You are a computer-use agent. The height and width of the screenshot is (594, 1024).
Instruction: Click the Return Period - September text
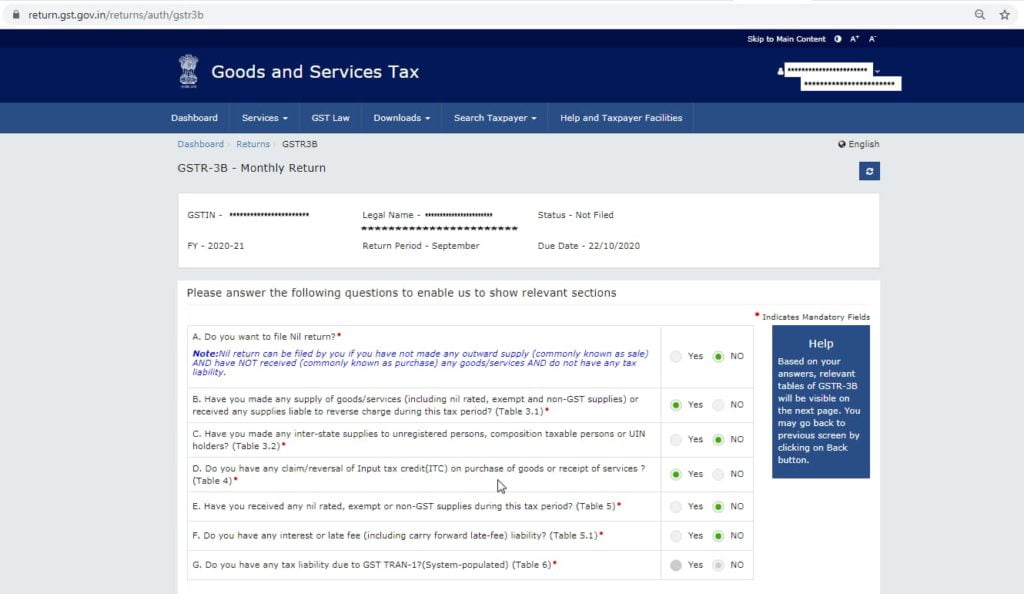point(421,246)
